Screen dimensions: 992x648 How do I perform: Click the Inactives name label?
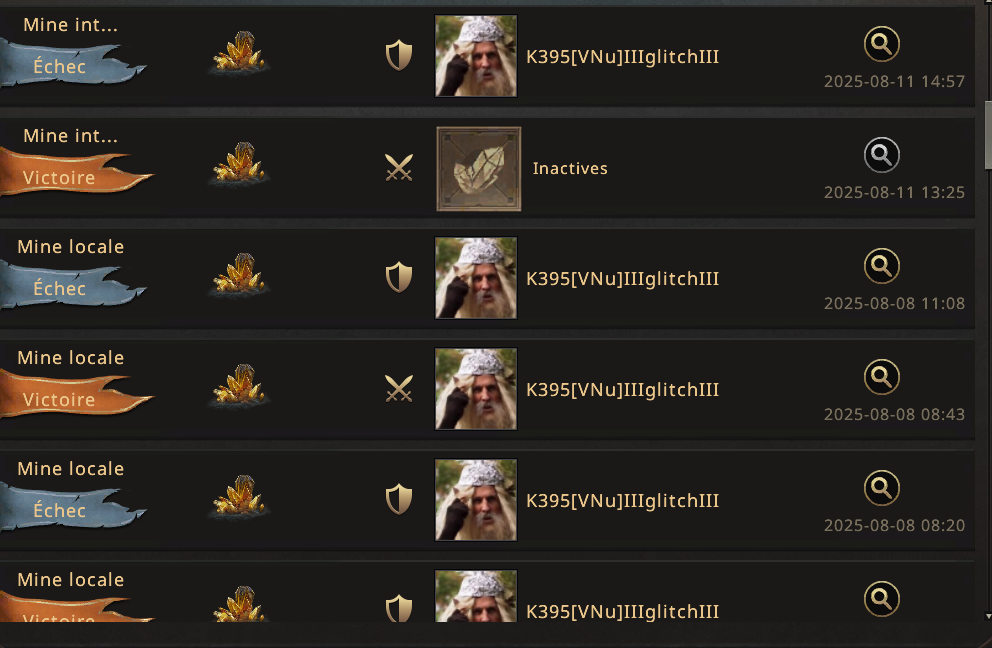(570, 168)
